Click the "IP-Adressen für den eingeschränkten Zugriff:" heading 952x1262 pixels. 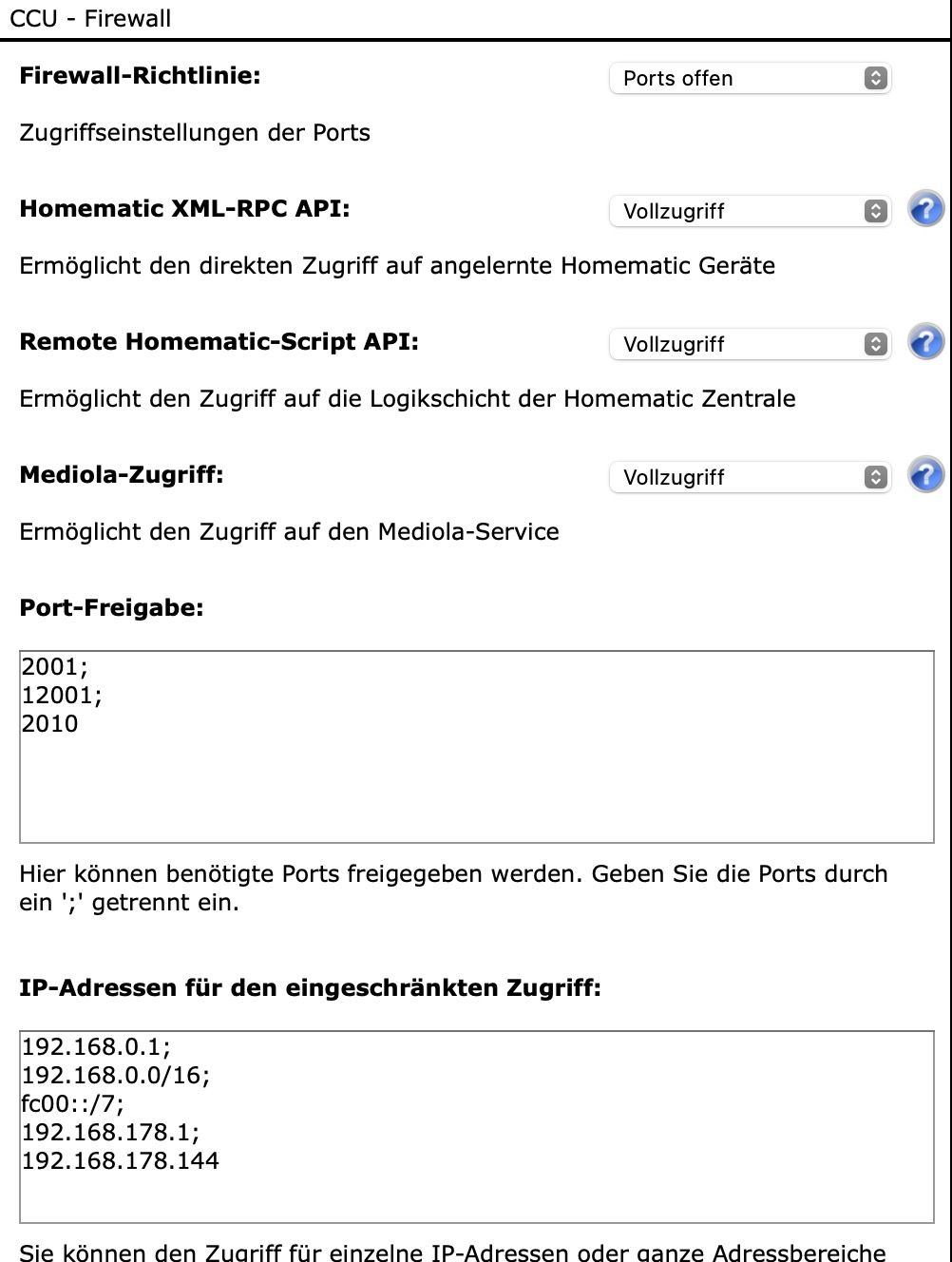click(310, 988)
